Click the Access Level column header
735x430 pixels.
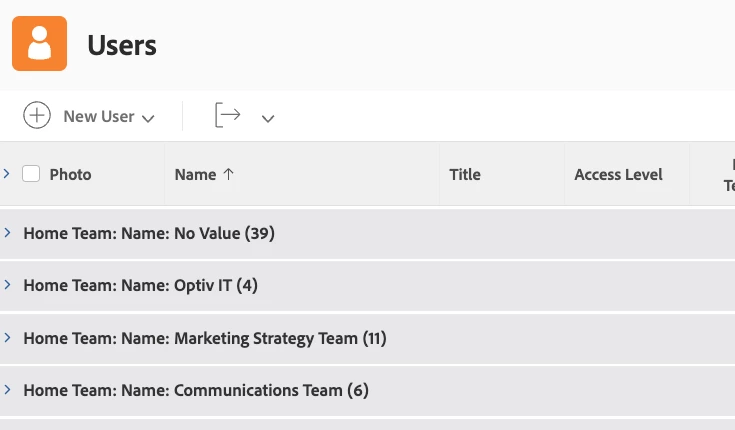click(x=618, y=174)
